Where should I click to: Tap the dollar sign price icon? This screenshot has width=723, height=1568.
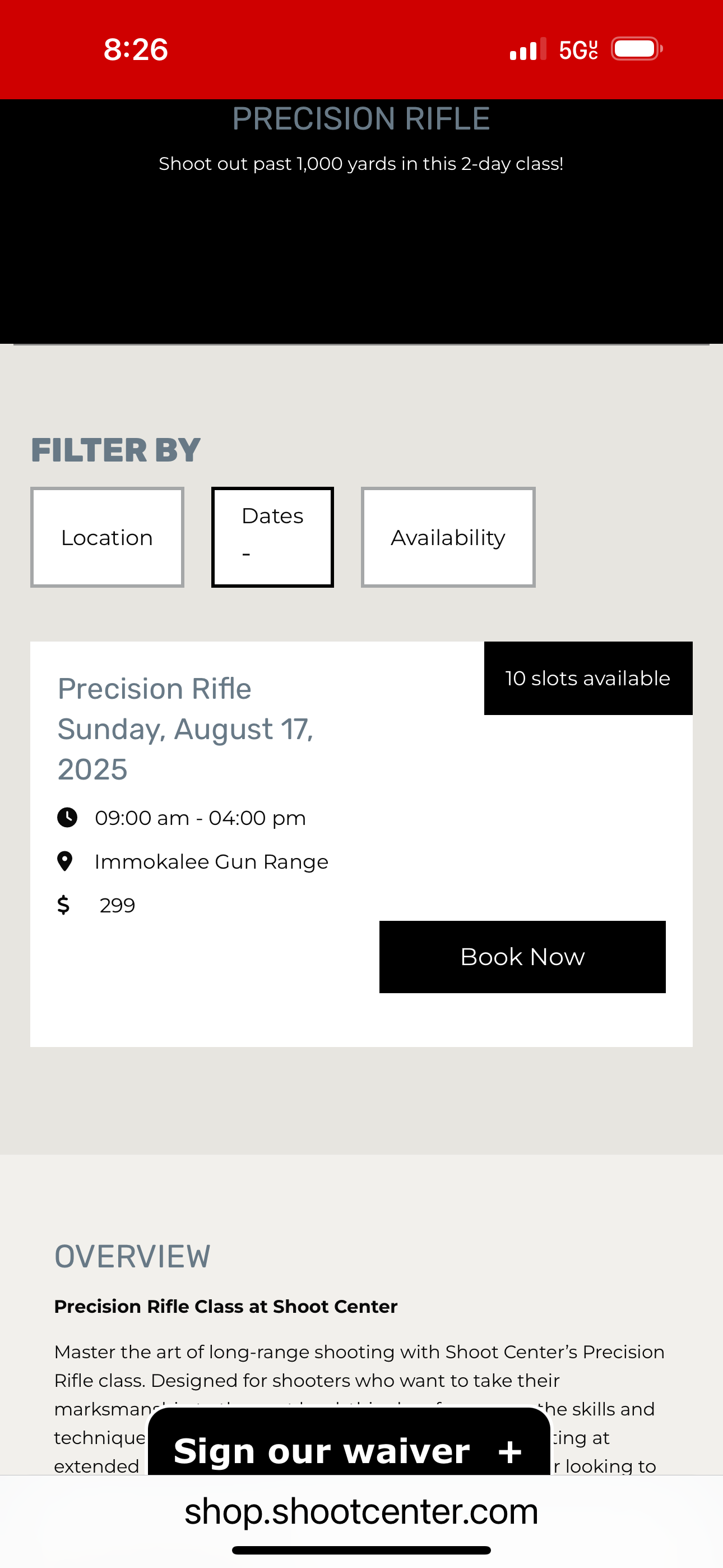pyautogui.click(x=63, y=905)
